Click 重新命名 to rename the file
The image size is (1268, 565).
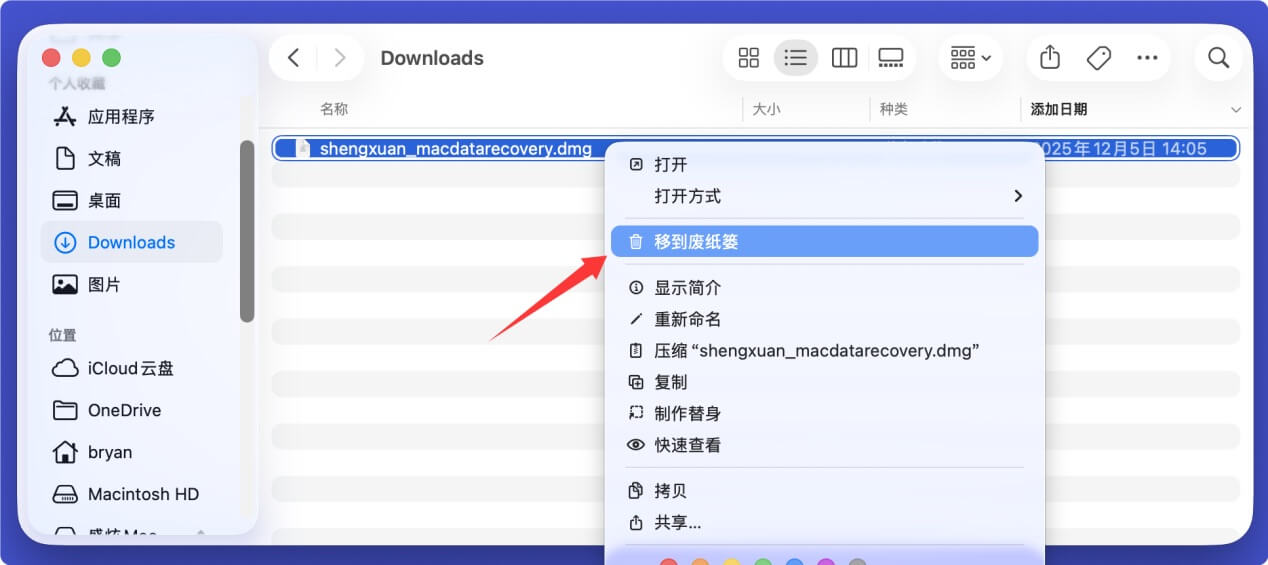[x=687, y=319]
